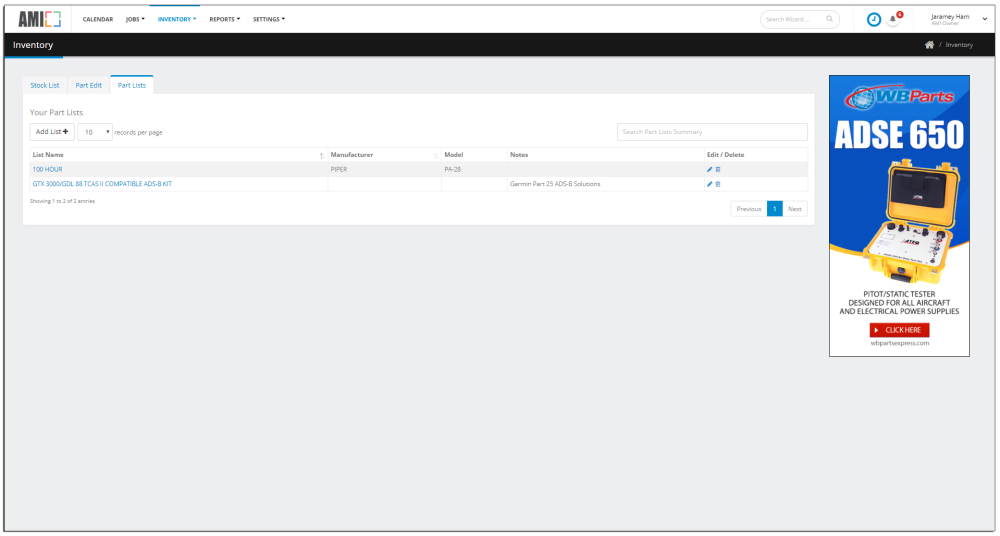This screenshot has height=536, width=1000.
Task: Edit the GTX 3000/GDL 88 list
Action: (710, 184)
